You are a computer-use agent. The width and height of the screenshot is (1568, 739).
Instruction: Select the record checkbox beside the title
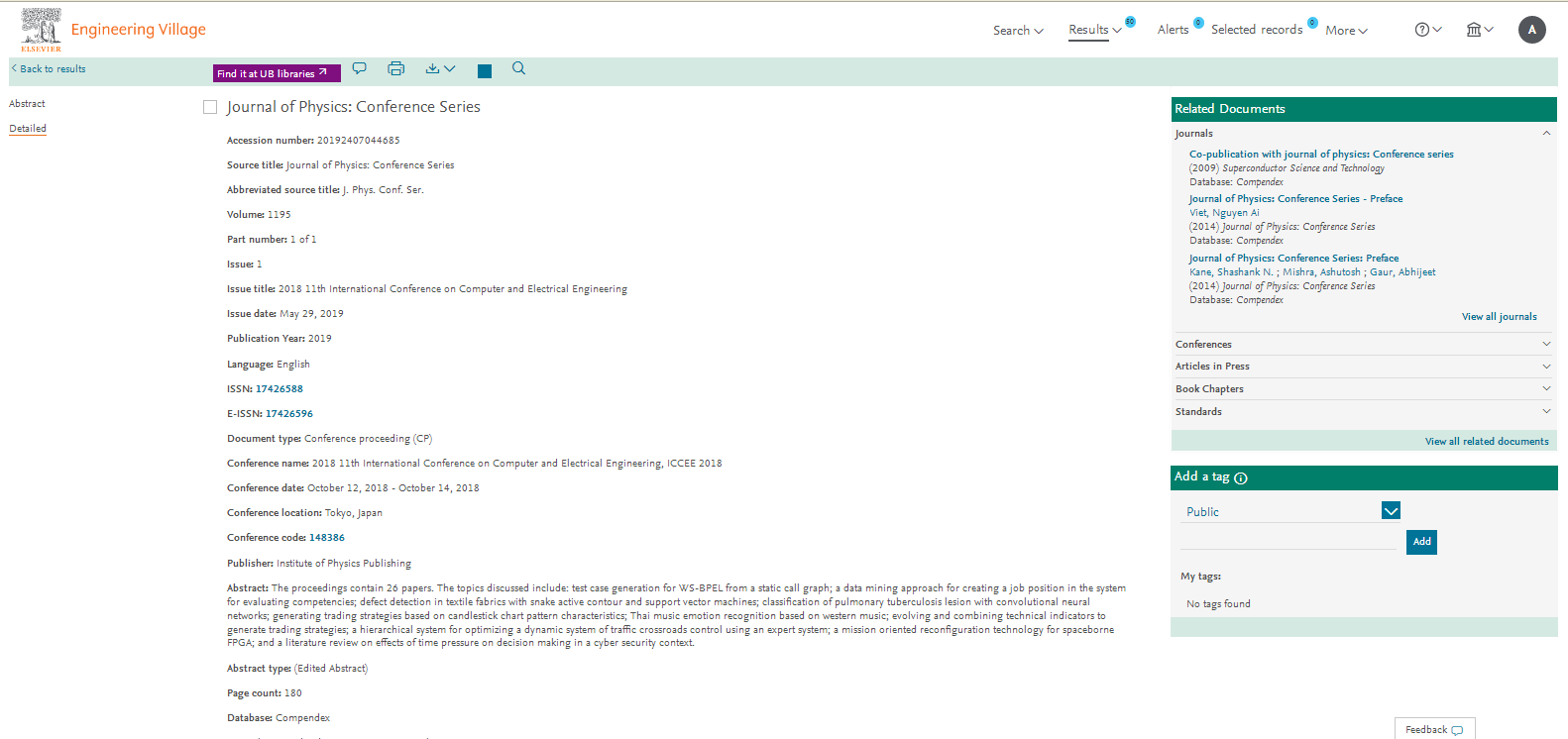click(x=210, y=107)
